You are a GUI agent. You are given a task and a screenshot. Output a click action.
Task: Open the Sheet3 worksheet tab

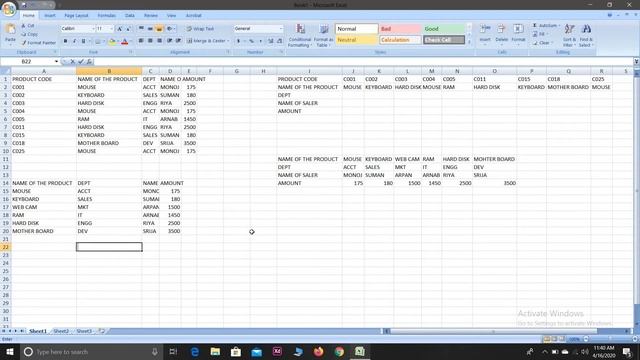point(84,331)
